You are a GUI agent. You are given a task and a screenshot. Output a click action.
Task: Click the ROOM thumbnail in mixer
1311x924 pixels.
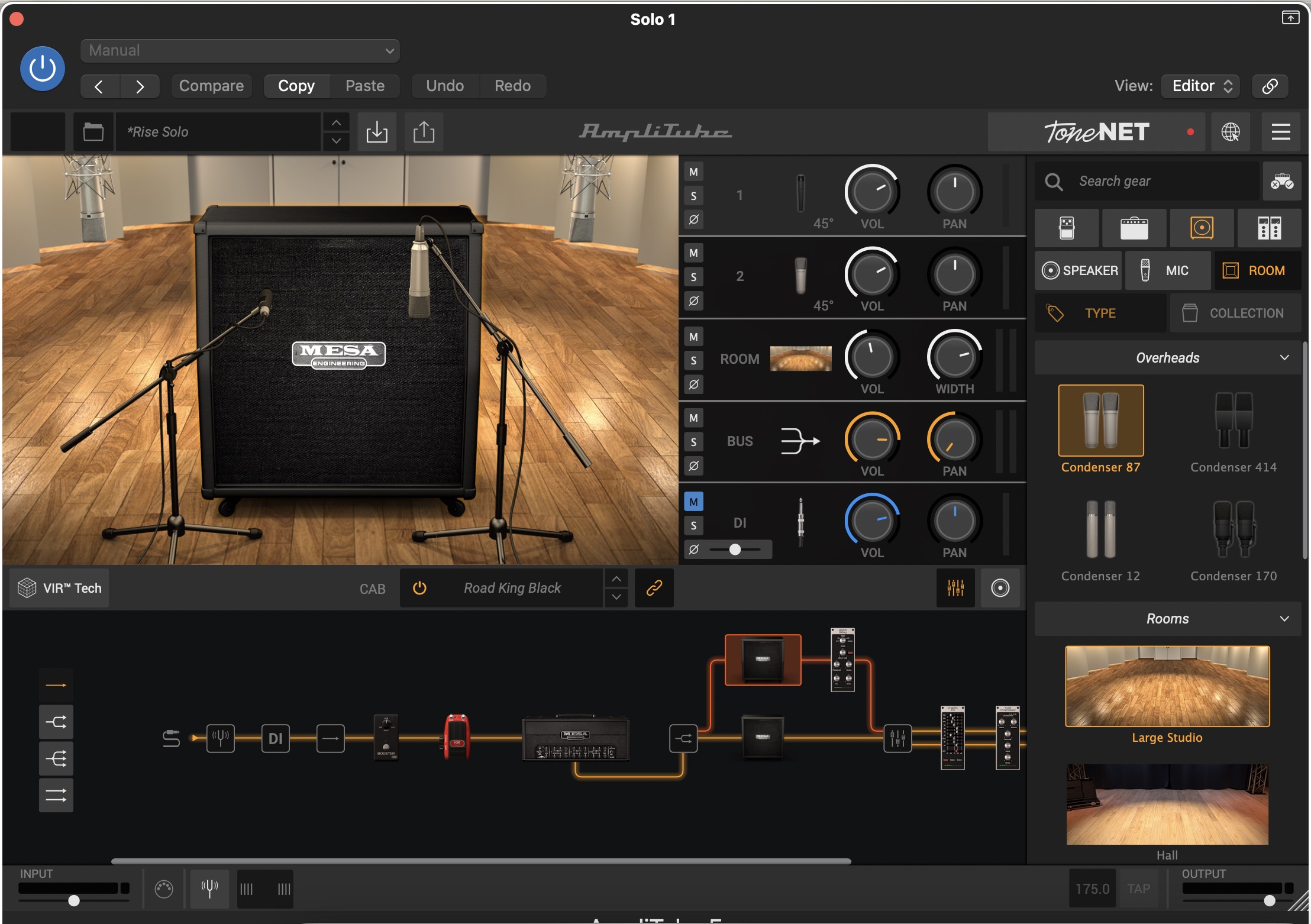[x=800, y=359]
